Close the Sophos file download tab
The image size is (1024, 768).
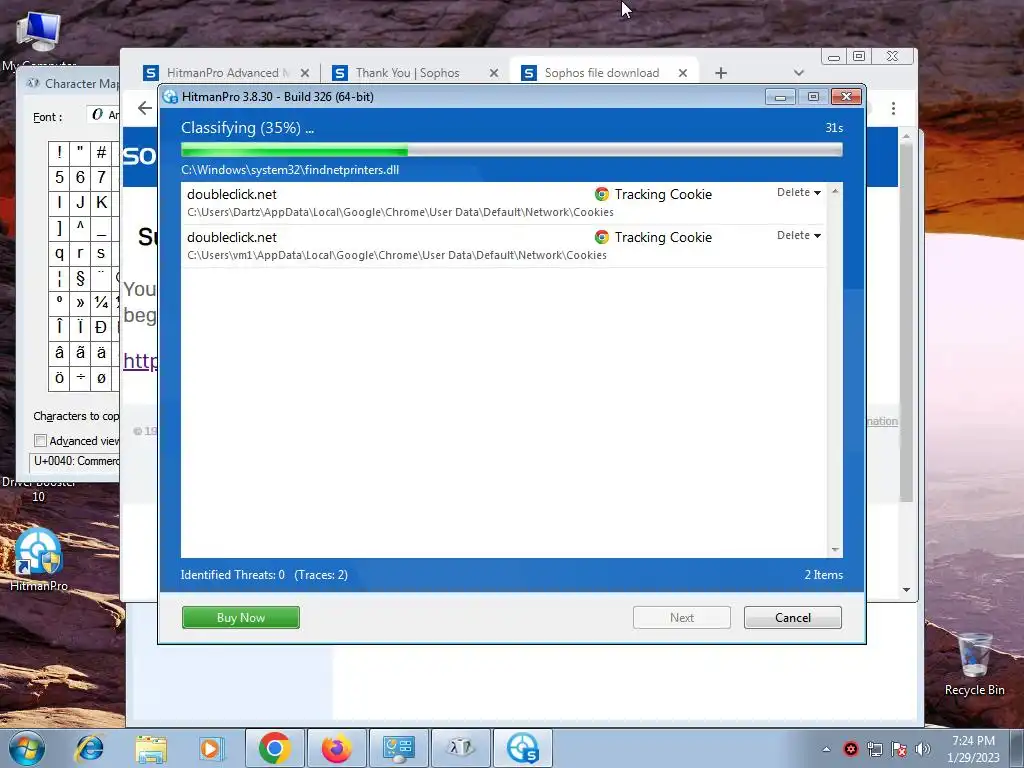(x=682, y=73)
